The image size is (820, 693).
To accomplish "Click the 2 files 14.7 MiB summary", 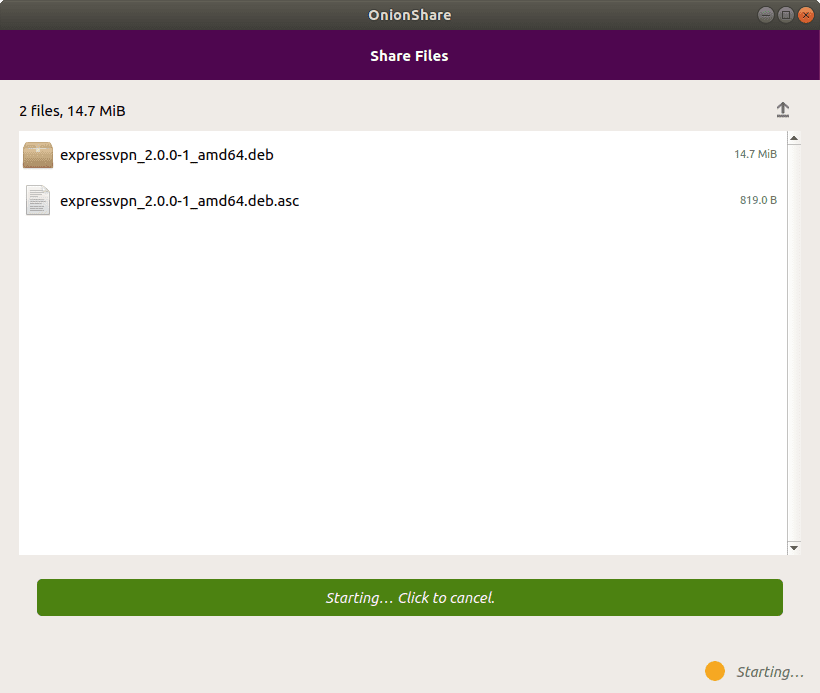I will pos(70,110).
